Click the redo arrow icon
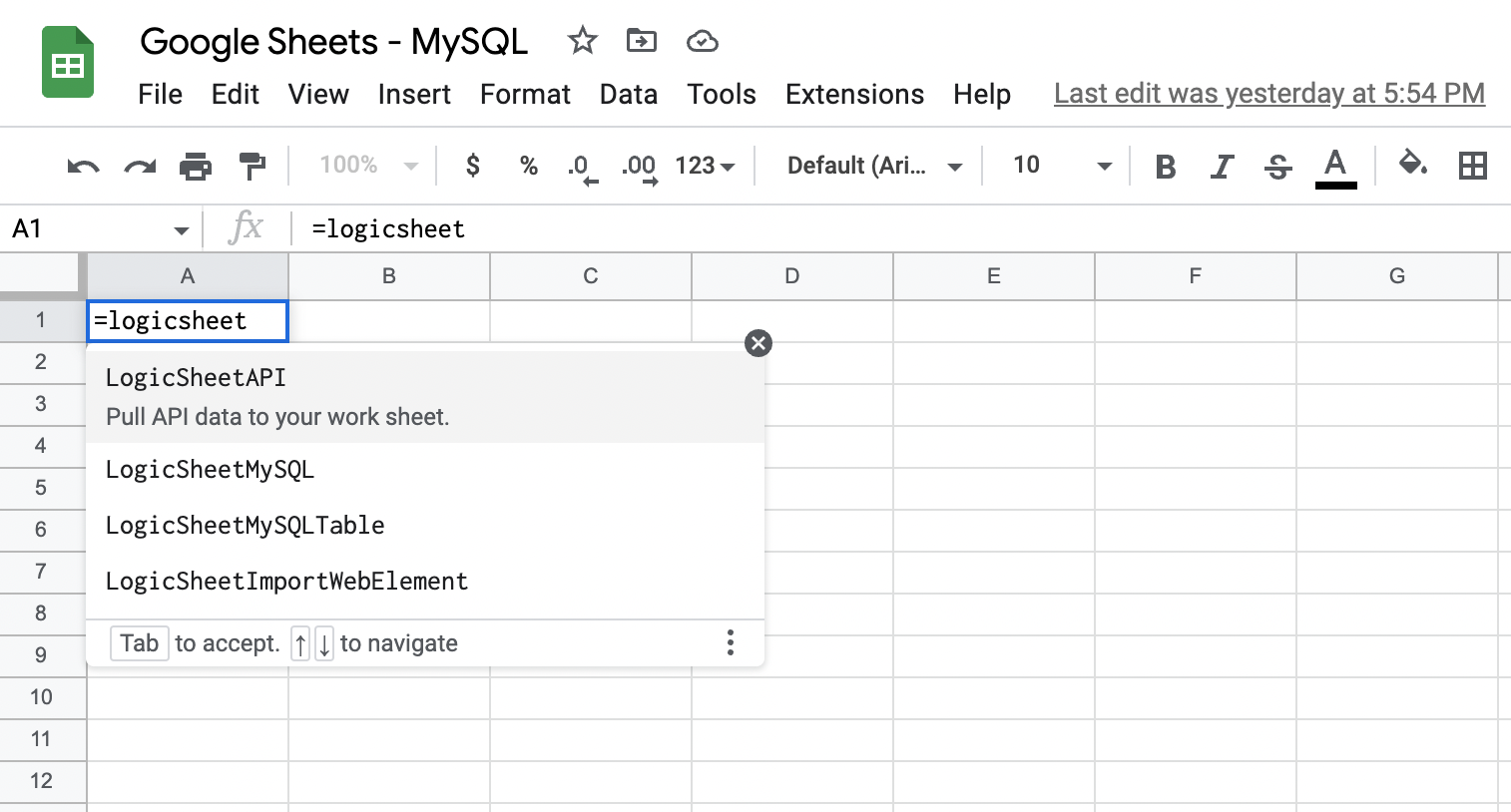 140,166
